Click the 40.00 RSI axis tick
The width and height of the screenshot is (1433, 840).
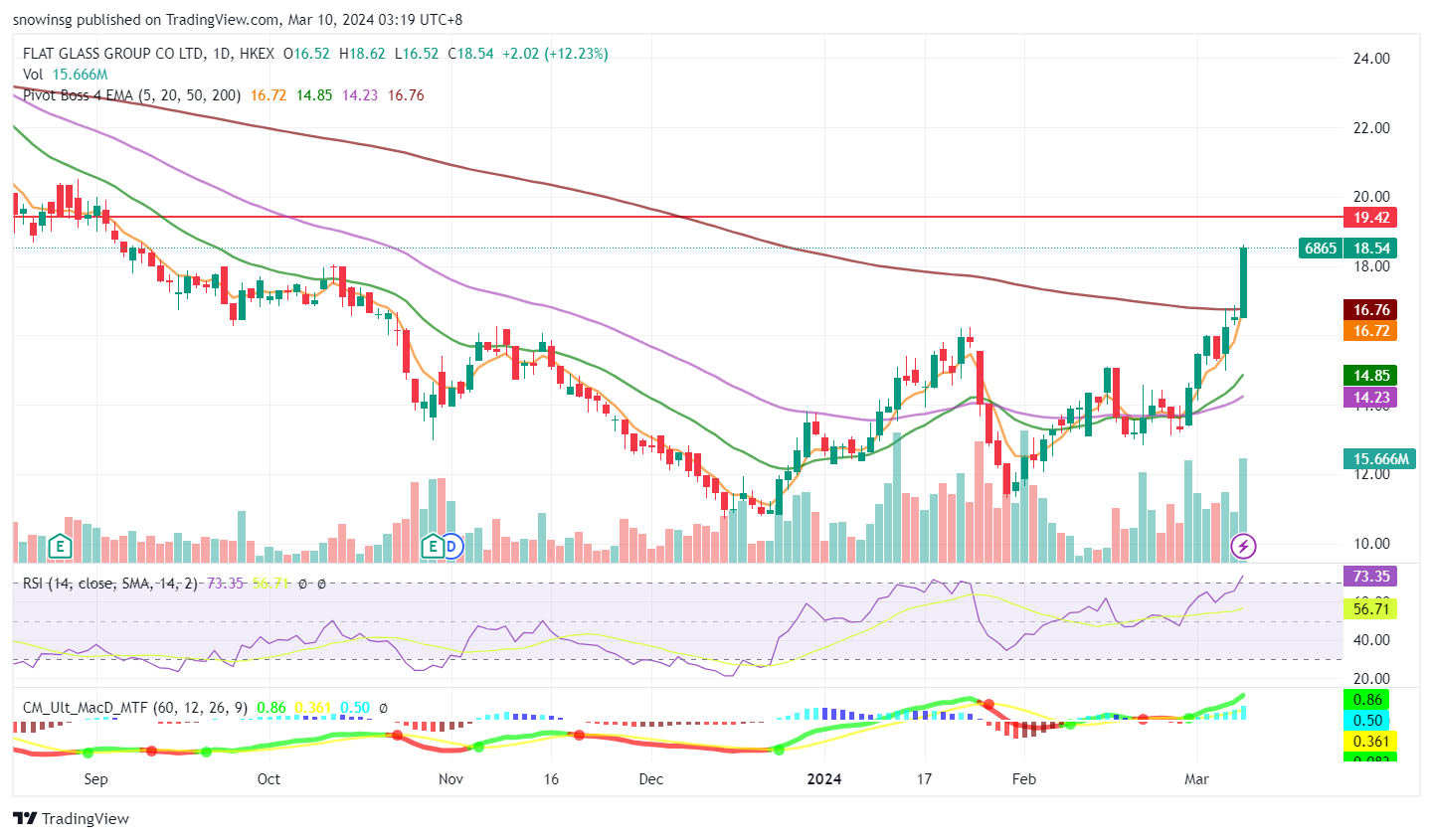pos(1371,640)
